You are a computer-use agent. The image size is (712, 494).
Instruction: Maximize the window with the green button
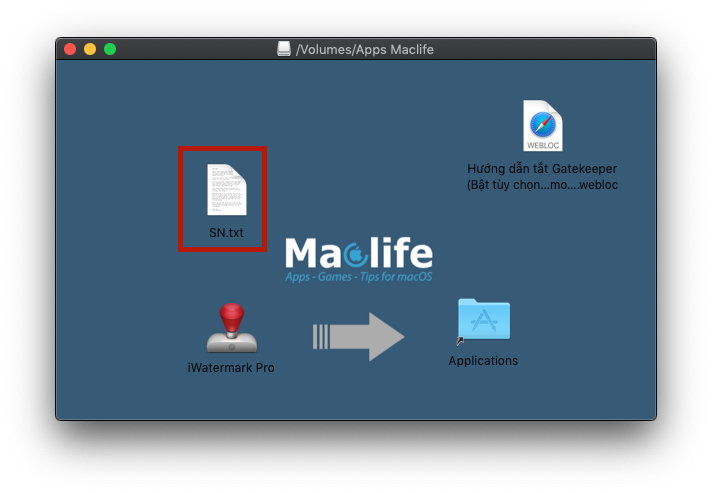tap(110, 49)
